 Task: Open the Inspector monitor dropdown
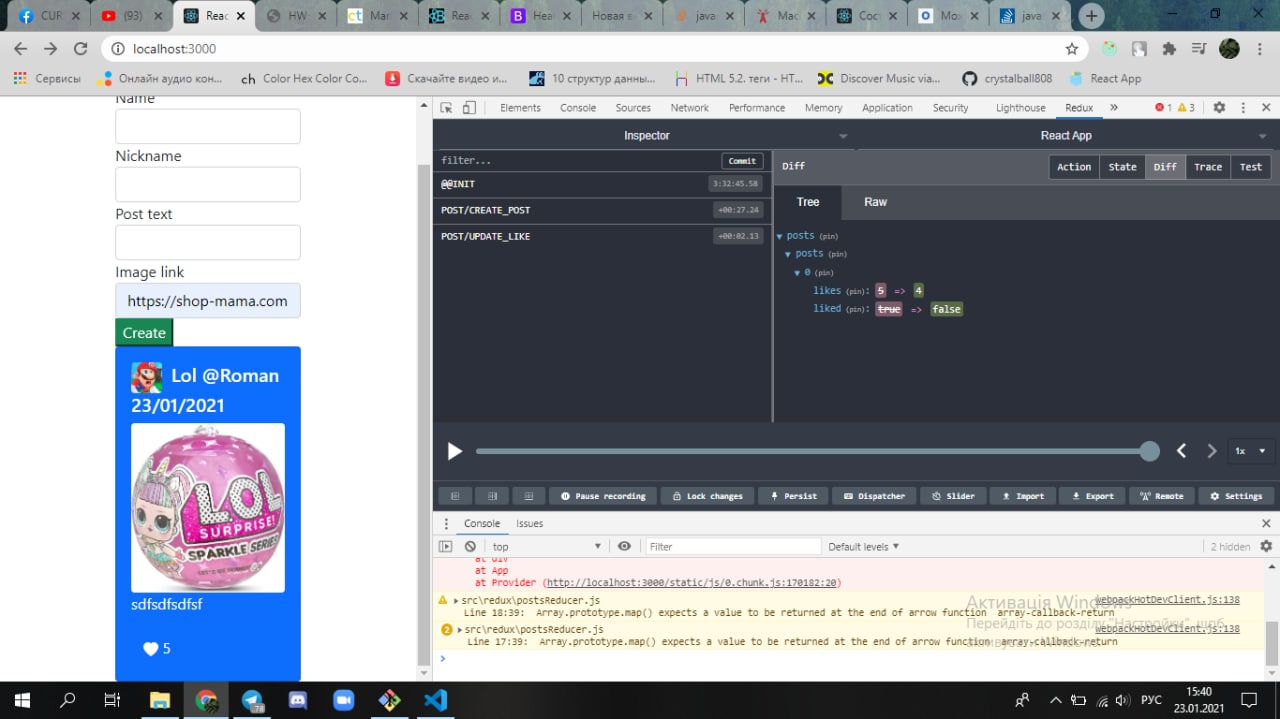point(843,136)
